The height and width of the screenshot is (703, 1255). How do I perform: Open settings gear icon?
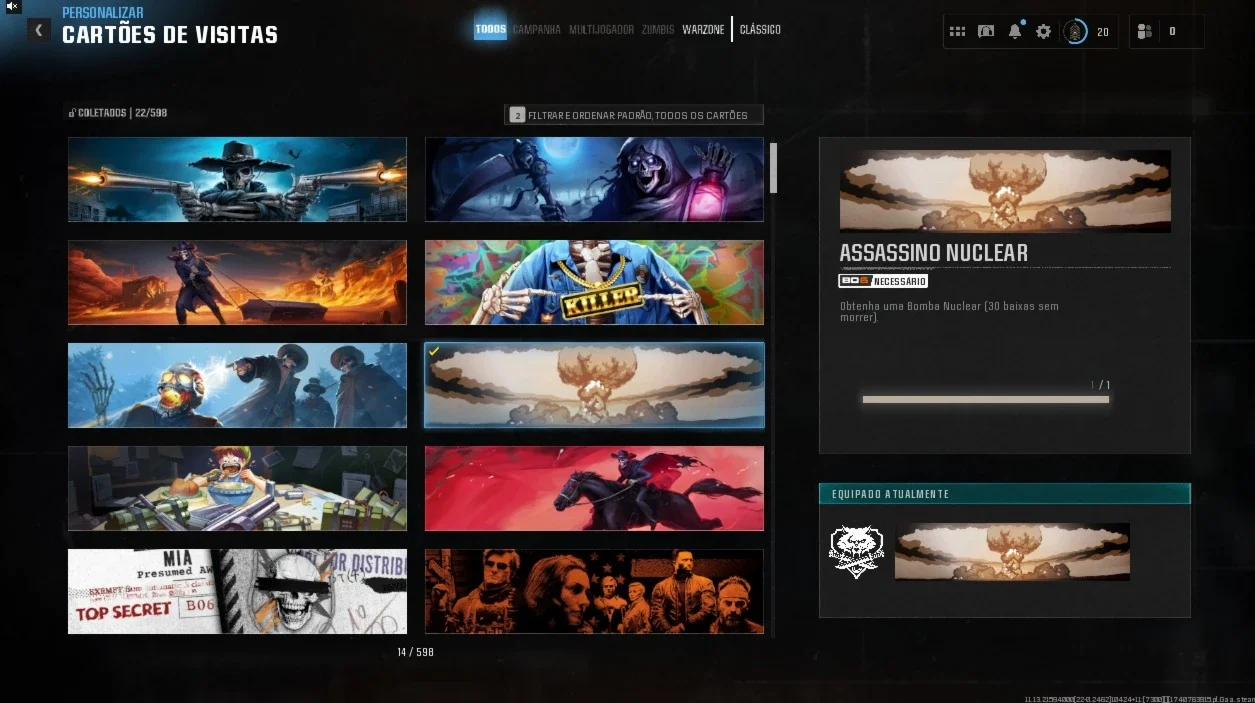(x=1043, y=31)
